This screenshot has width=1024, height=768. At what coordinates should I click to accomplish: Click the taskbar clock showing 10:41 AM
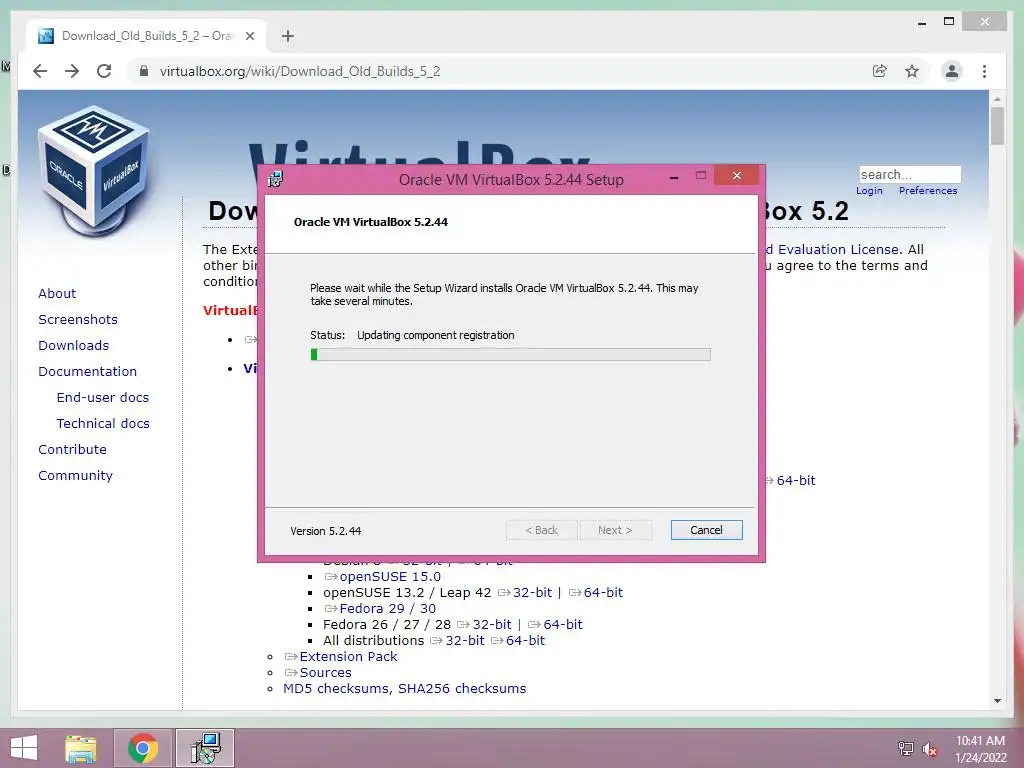pyautogui.click(x=980, y=749)
